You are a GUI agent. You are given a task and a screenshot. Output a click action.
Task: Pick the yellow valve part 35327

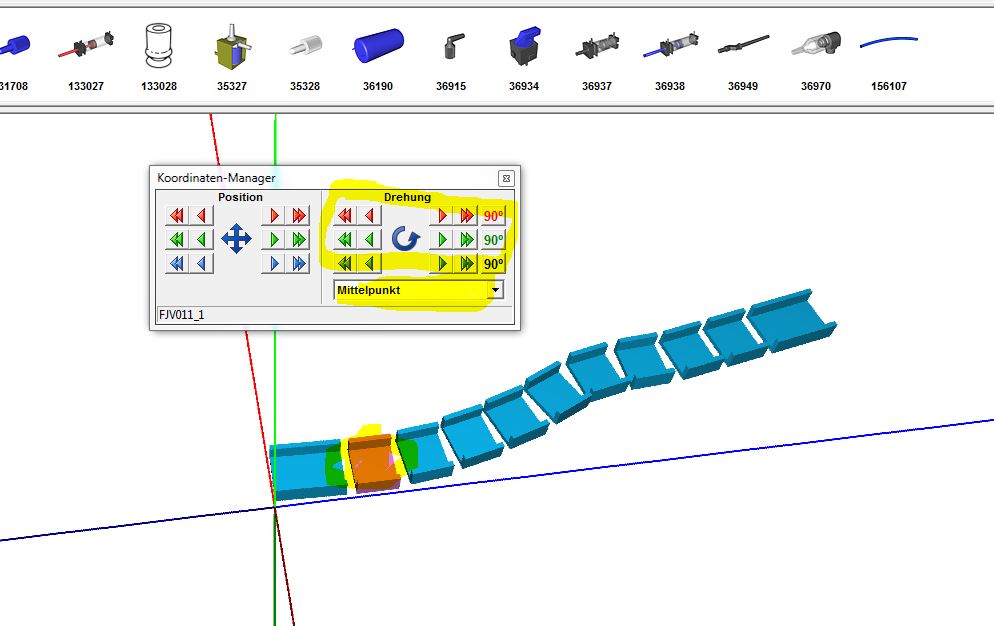click(232, 47)
